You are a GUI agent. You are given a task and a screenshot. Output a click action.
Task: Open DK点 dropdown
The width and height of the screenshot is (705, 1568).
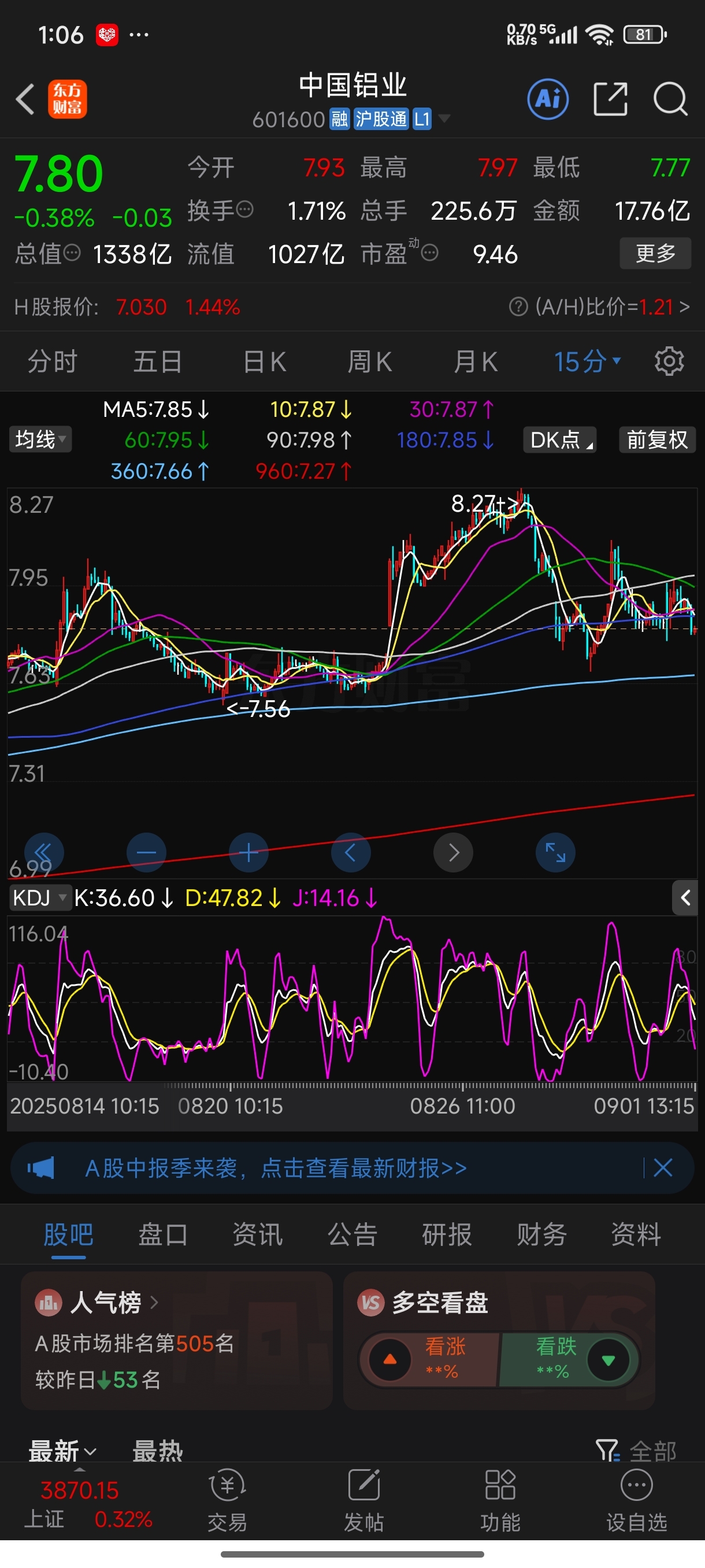(x=559, y=439)
